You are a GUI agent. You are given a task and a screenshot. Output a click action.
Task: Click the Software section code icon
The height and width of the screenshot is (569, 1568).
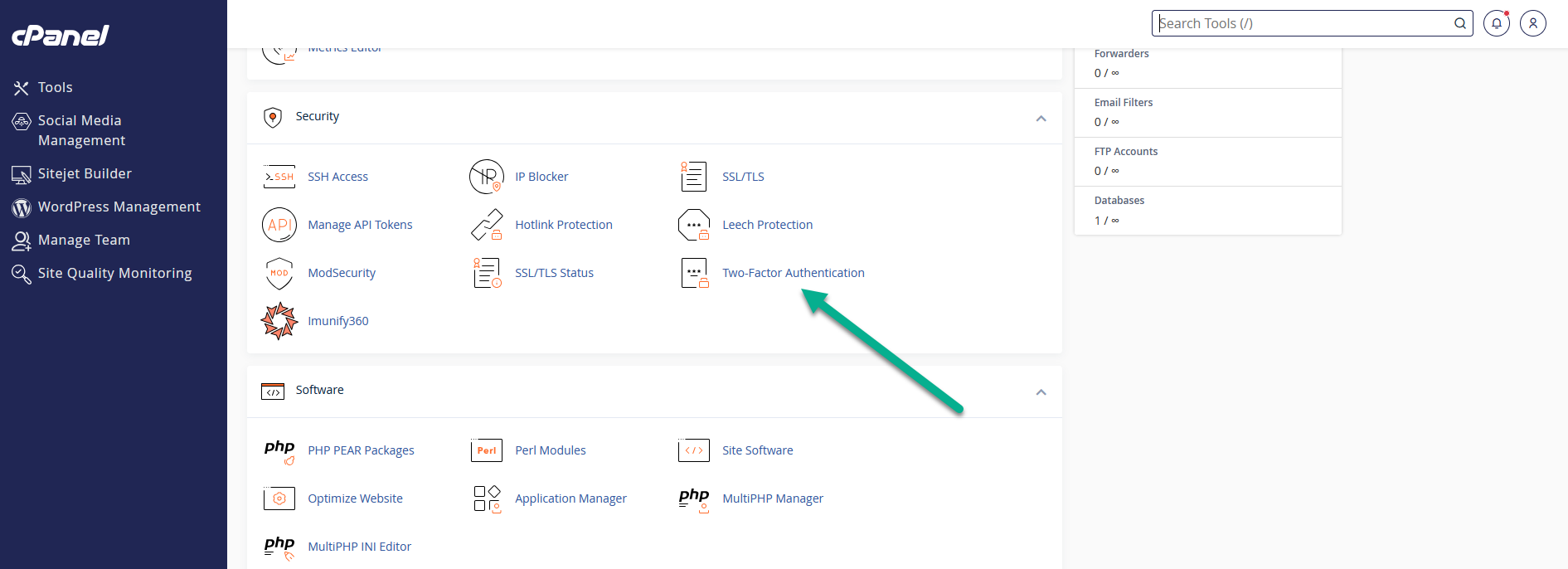[273, 391]
